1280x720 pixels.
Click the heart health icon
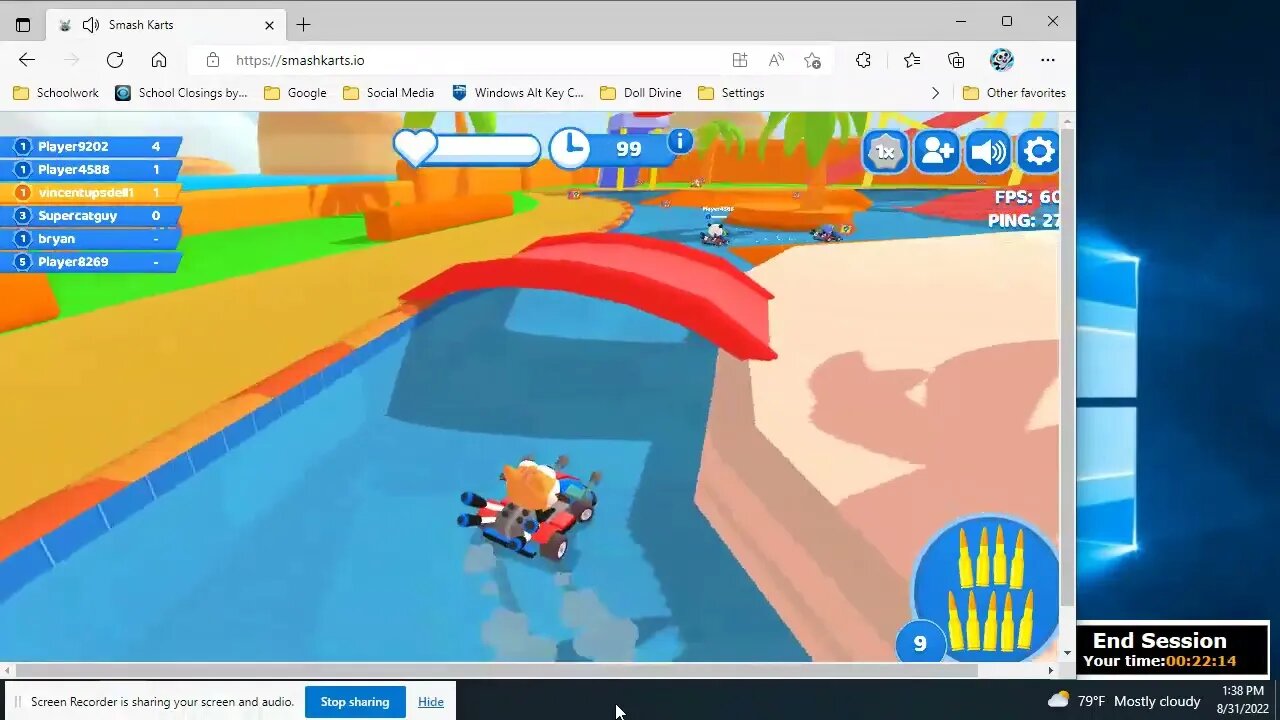tap(415, 148)
